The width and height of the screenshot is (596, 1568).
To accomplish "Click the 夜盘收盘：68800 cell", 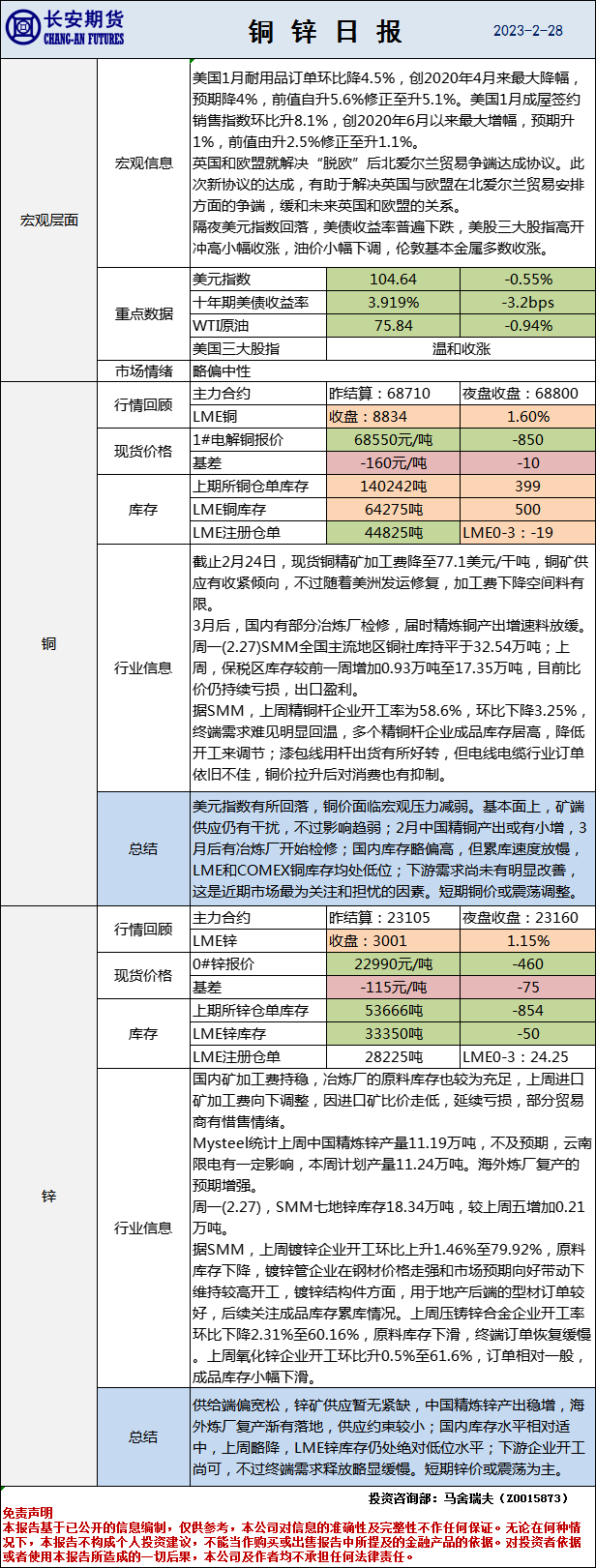I will pos(527,394).
